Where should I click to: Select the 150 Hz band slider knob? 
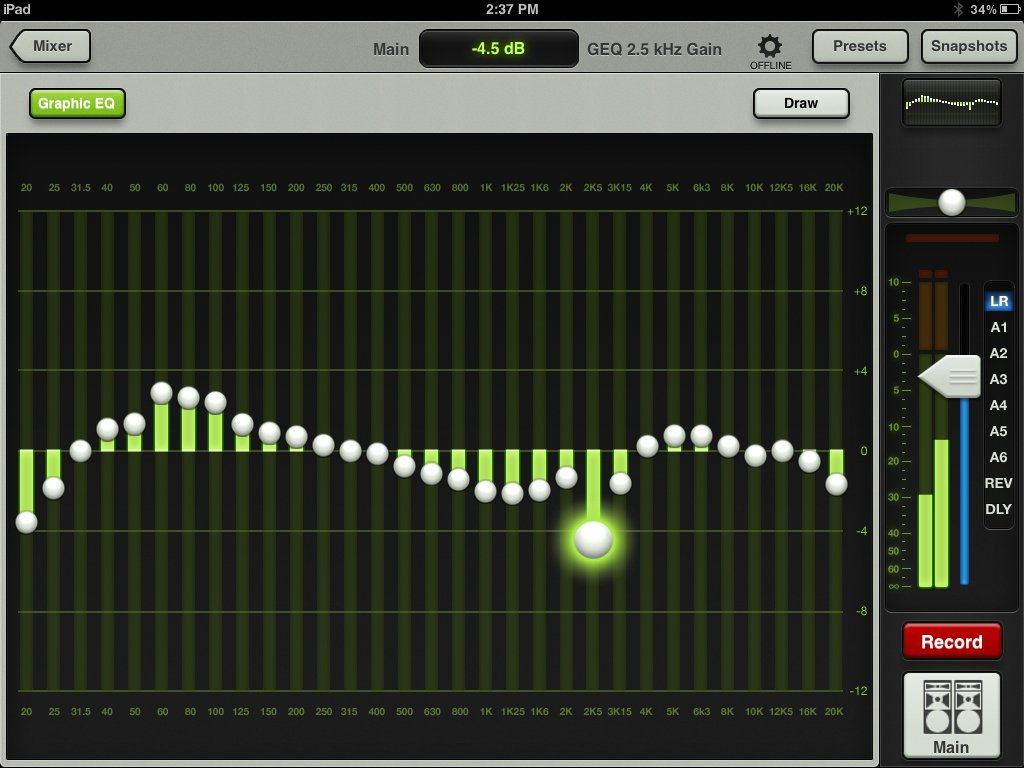[270, 433]
